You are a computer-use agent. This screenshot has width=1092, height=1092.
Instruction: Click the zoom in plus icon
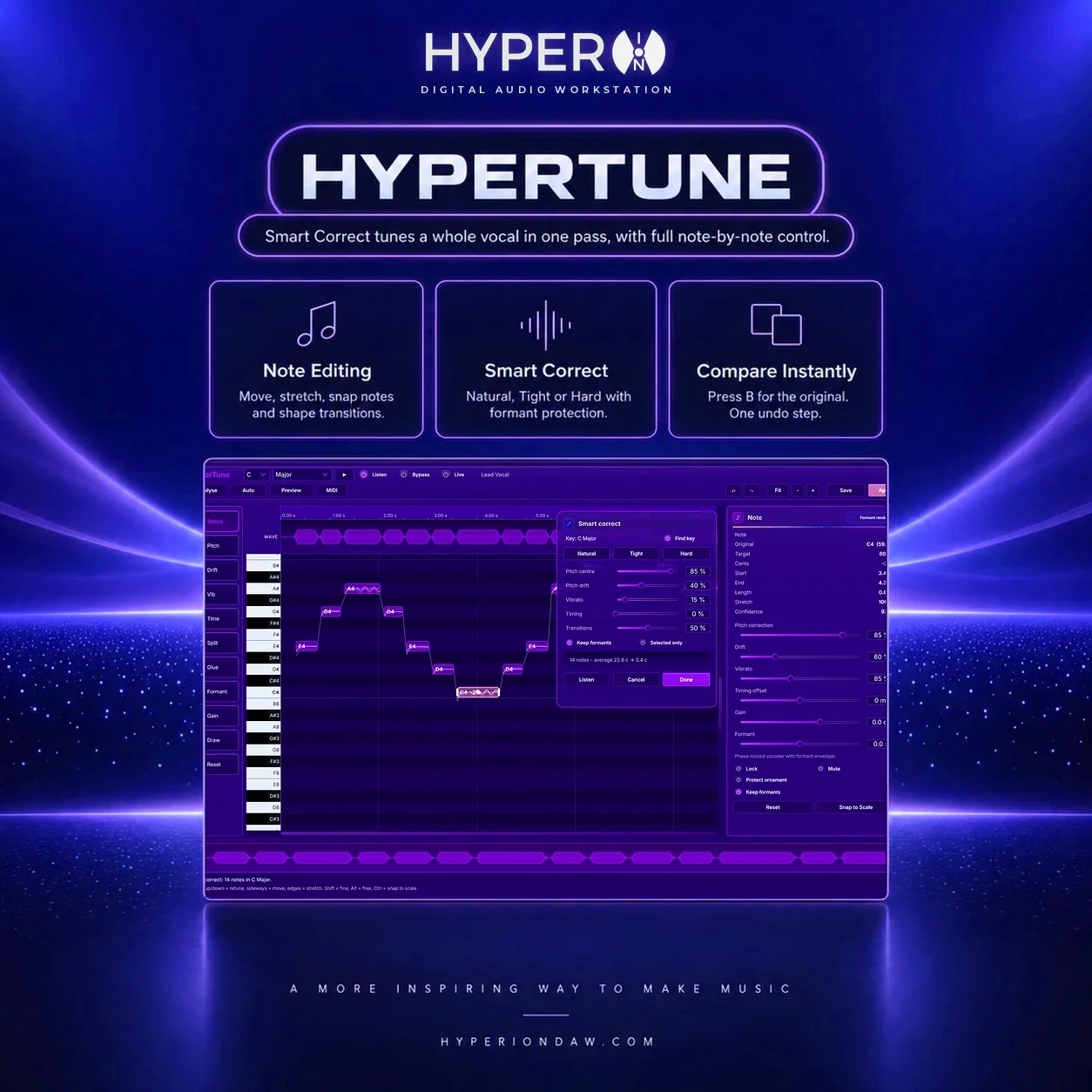813,490
